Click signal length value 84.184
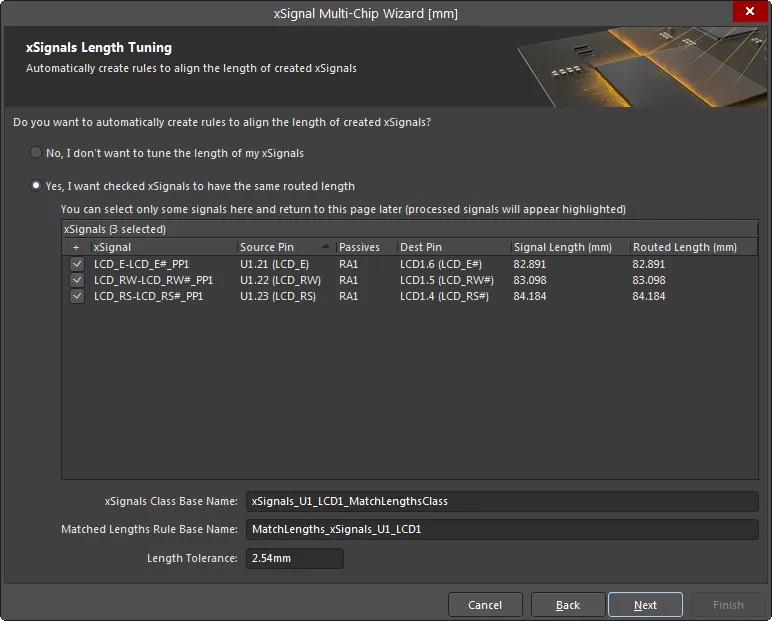The width and height of the screenshot is (772, 621). pyautogui.click(x=530, y=296)
